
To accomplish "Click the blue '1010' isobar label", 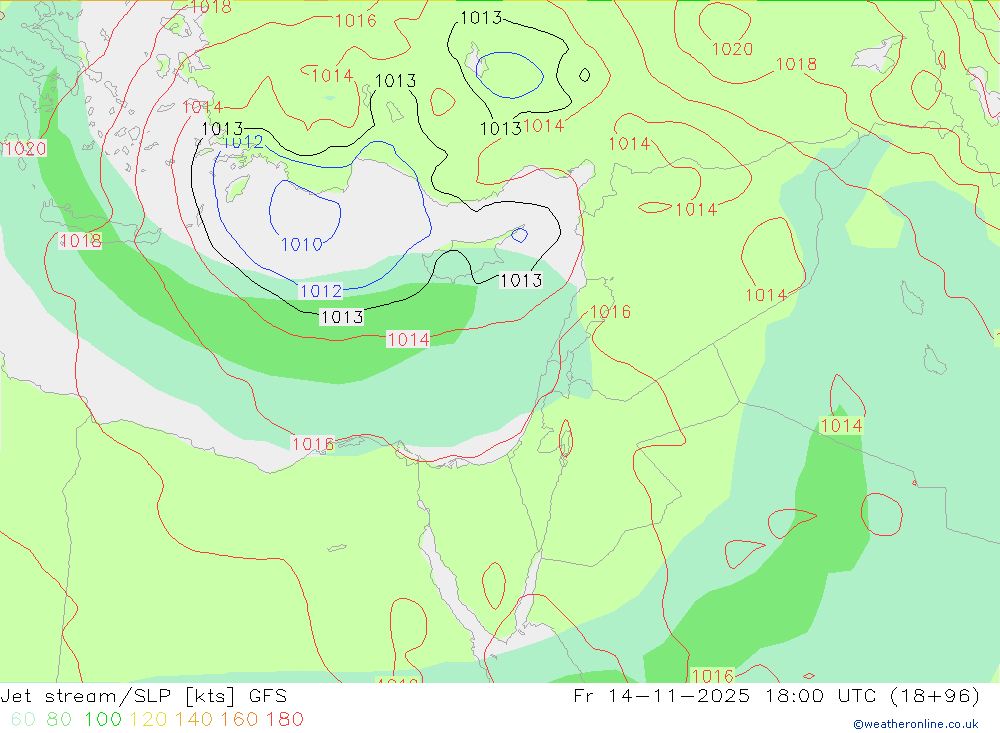I will pyautogui.click(x=302, y=244).
